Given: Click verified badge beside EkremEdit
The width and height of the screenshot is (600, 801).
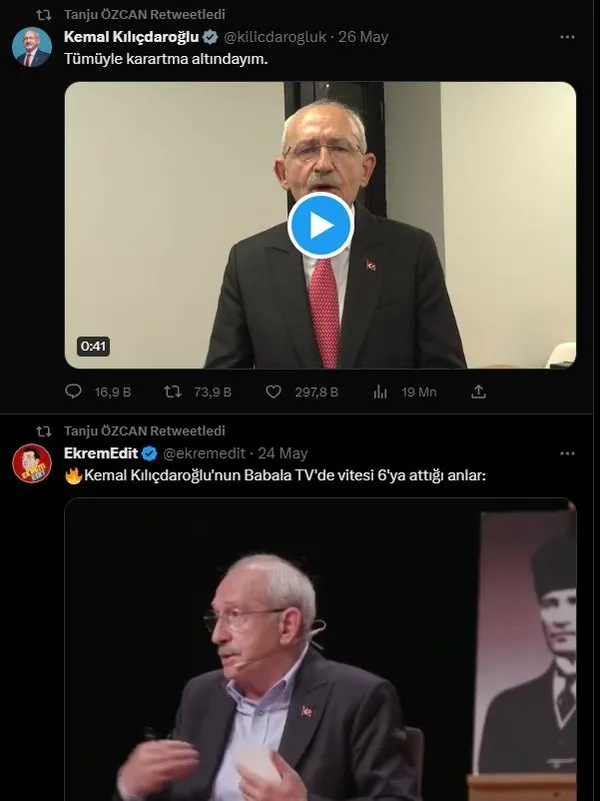Looking at the screenshot, I should coord(149,453).
